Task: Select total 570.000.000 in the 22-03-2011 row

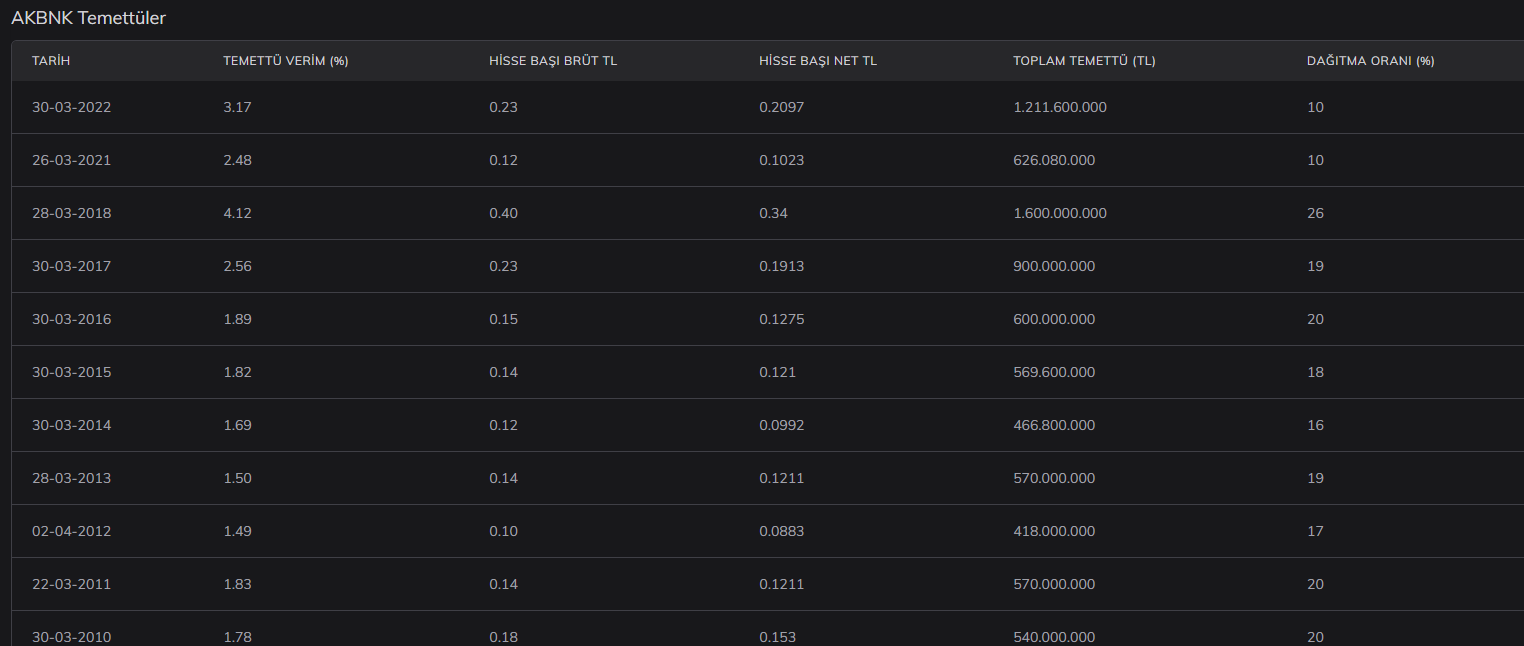Action: pyautogui.click(x=1054, y=584)
